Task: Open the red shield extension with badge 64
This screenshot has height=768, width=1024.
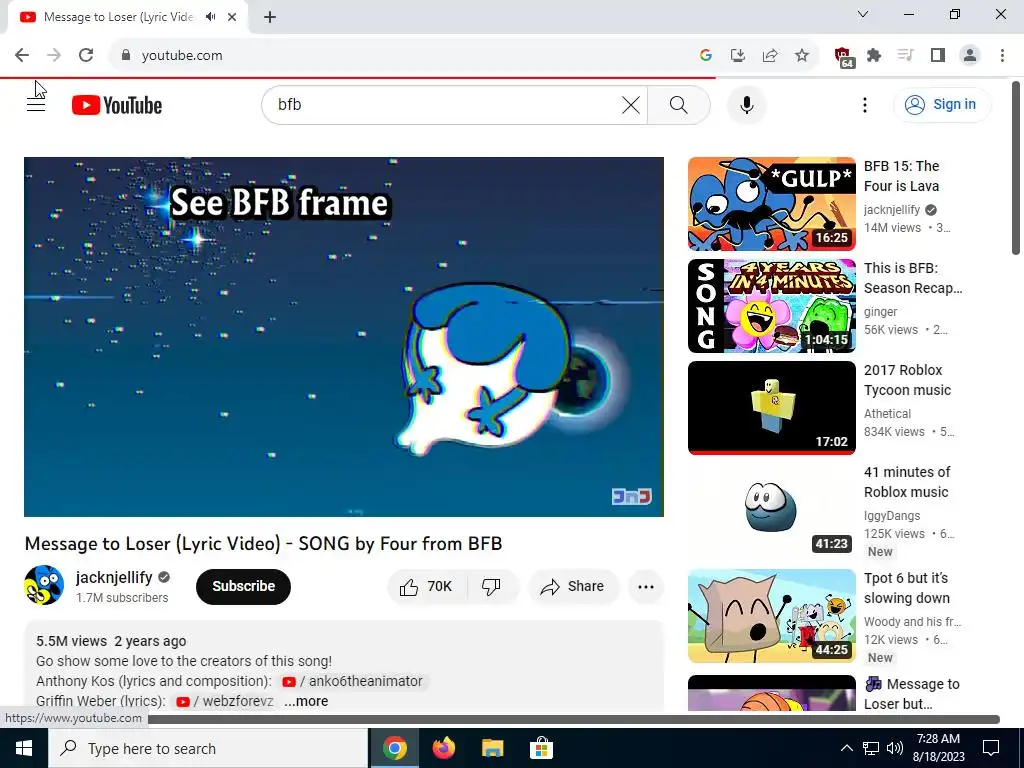Action: tap(843, 57)
